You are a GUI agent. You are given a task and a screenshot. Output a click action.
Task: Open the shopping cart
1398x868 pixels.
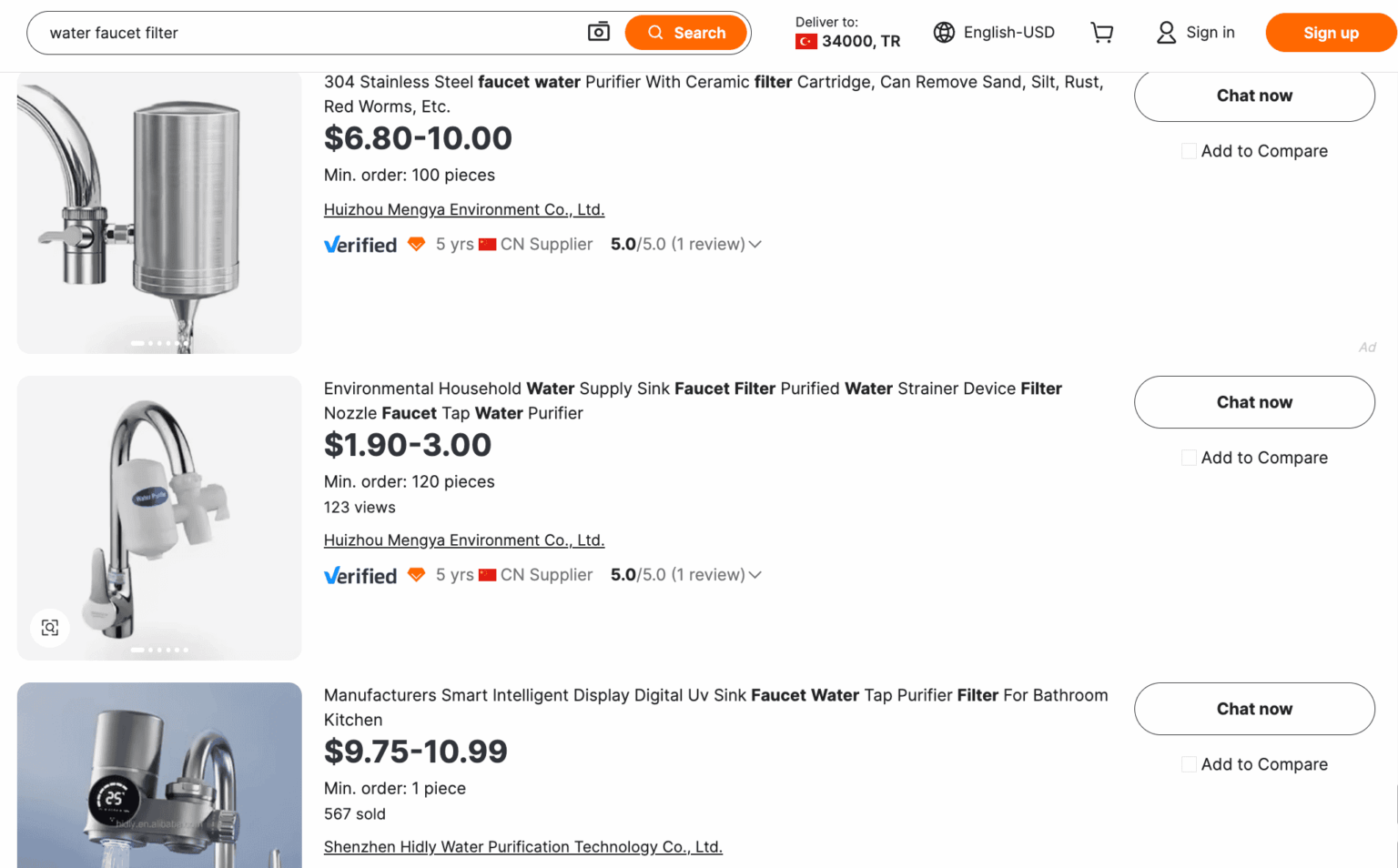click(1101, 32)
